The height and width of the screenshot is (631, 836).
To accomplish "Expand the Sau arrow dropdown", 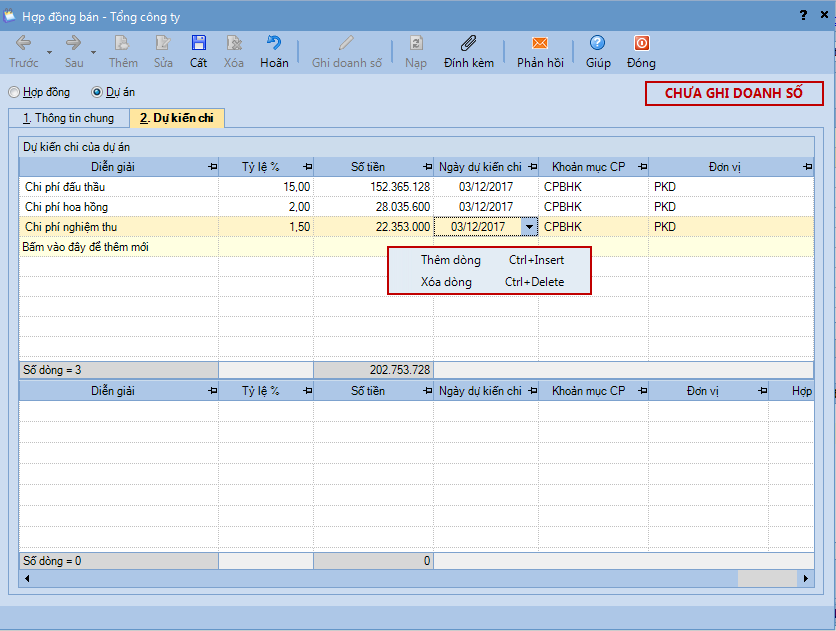I will [x=93, y=52].
